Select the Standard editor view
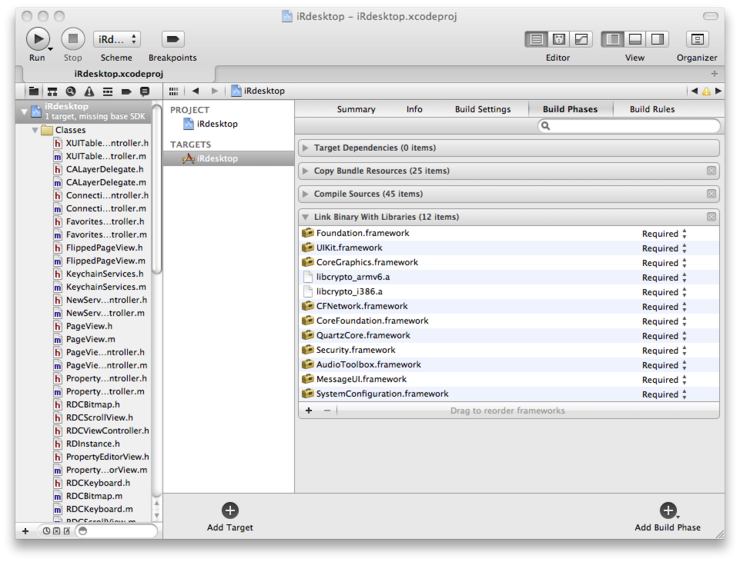This screenshot has height=562, width=740. click(x=536, y=39)
